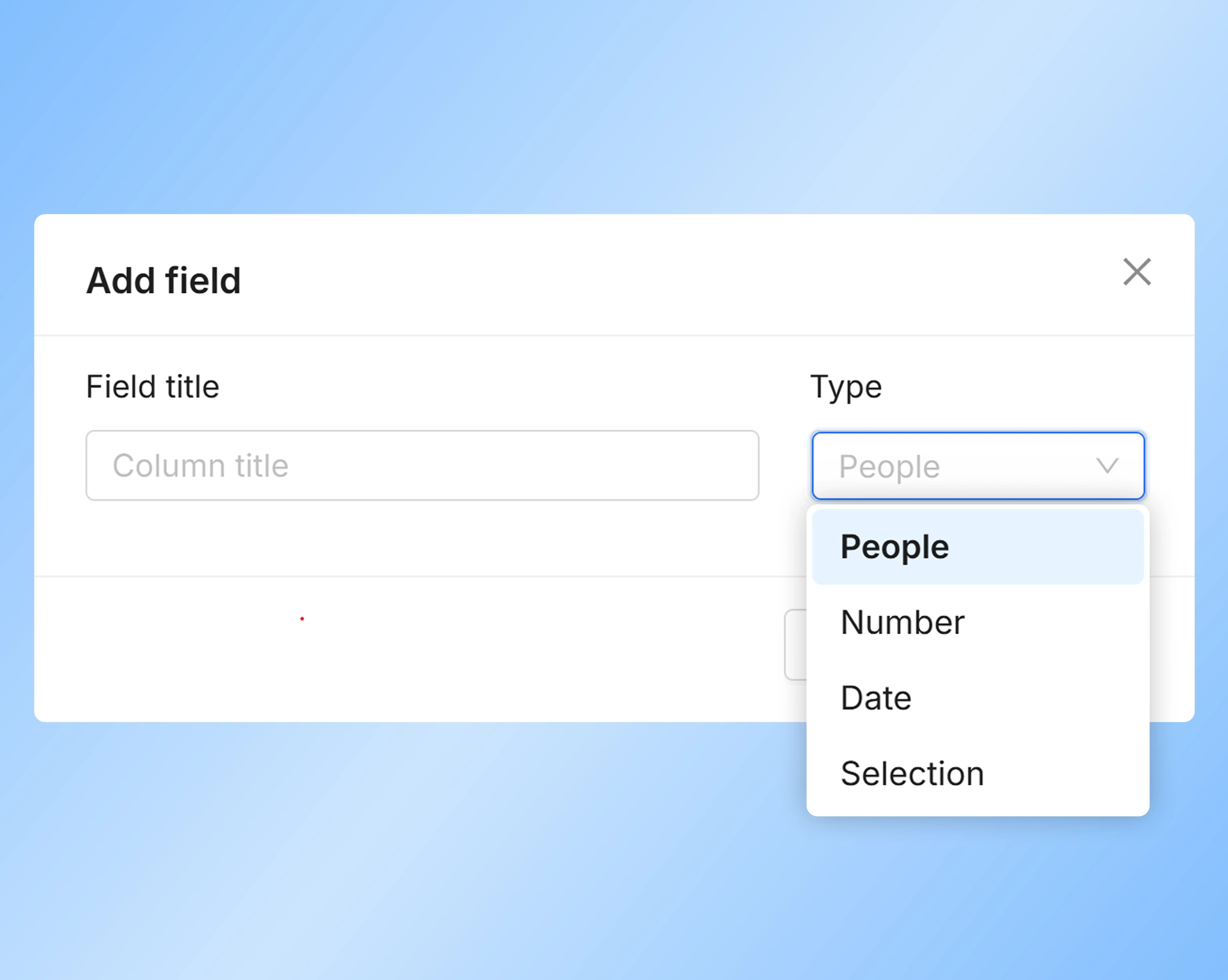Click the Add field dialog heading
This screenshot has height=980, width=1228.
164,280
